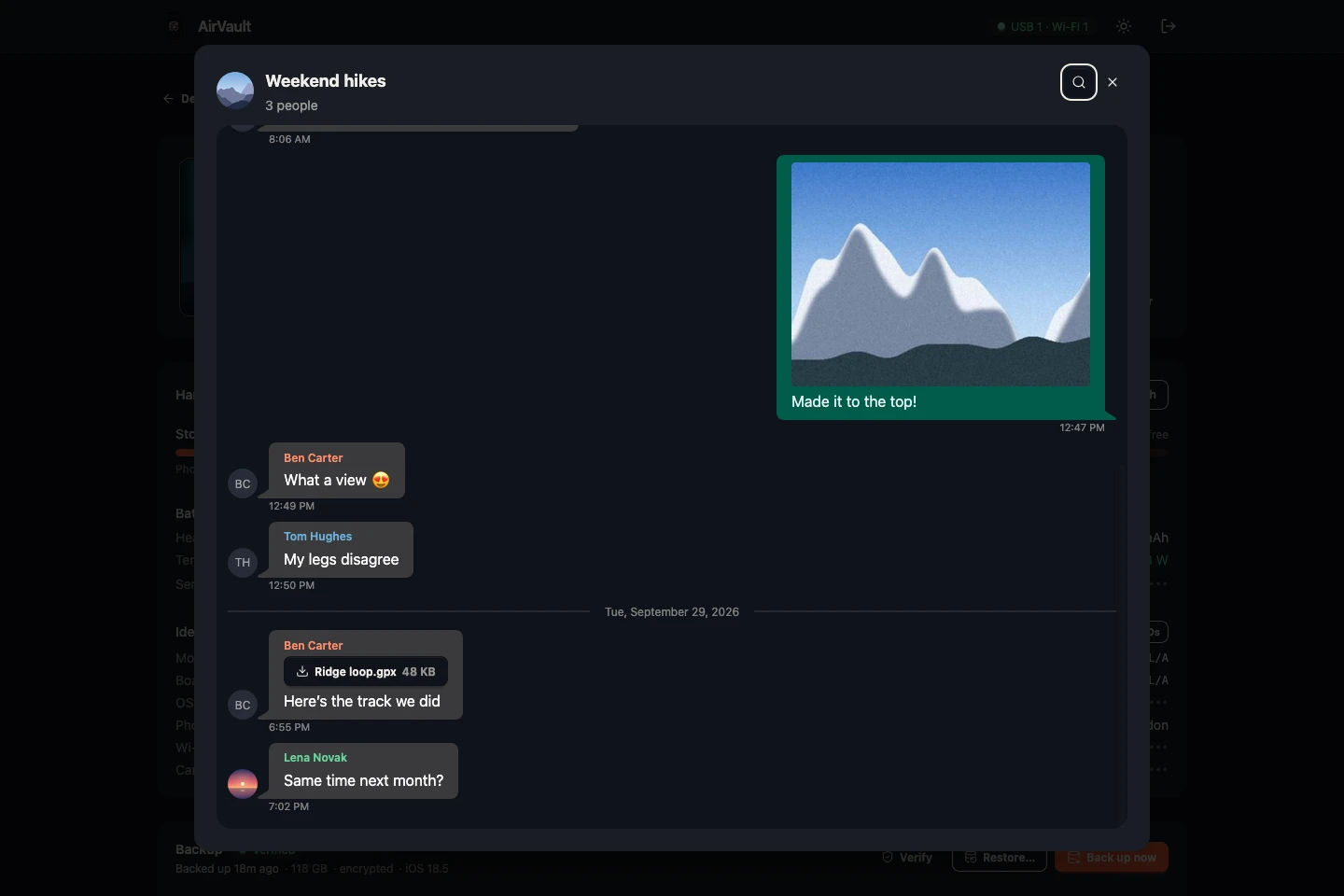Select the 'Made it to the top!' caption

pos(854,401)
